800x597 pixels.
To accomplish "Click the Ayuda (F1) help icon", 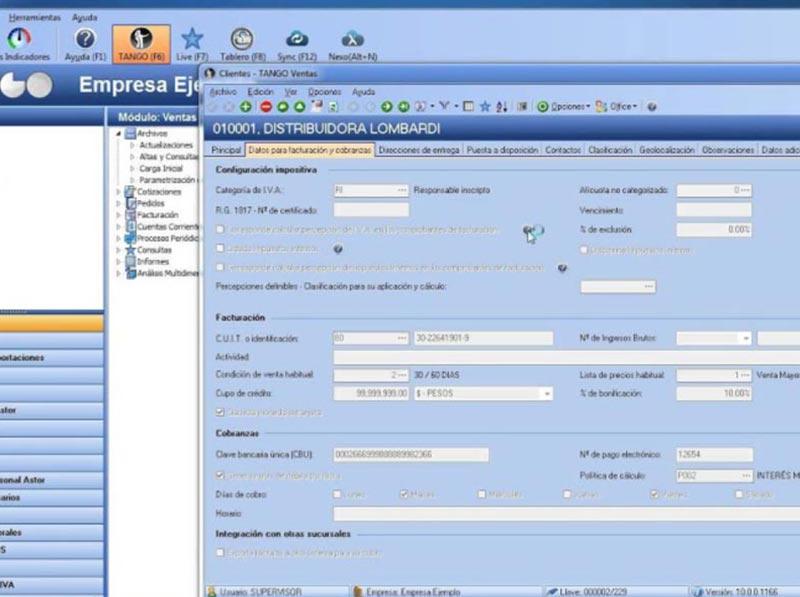I will pyautogui.click(x=85, y=39).
